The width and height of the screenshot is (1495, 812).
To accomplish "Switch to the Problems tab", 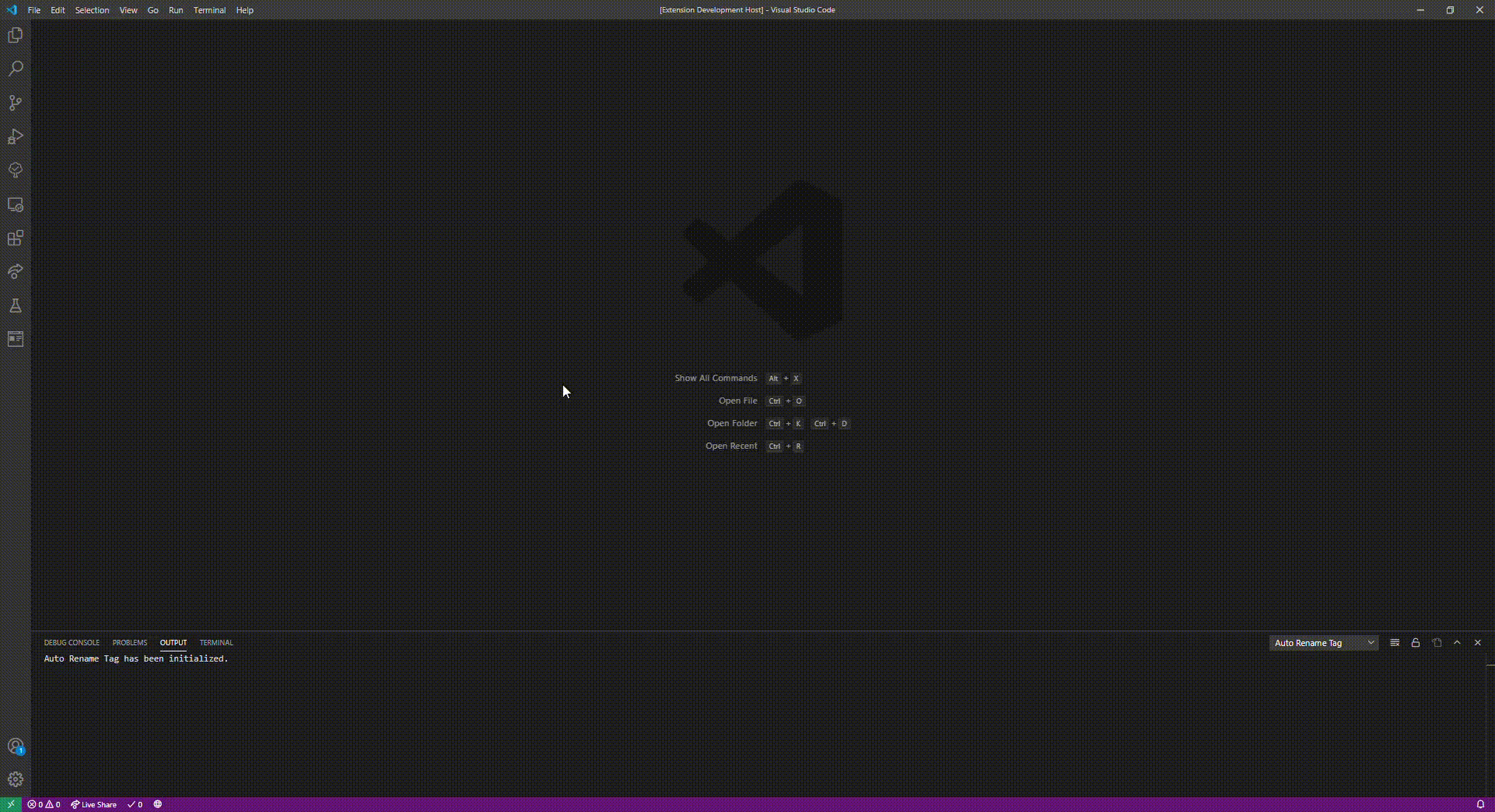I will tap(129, 642).
